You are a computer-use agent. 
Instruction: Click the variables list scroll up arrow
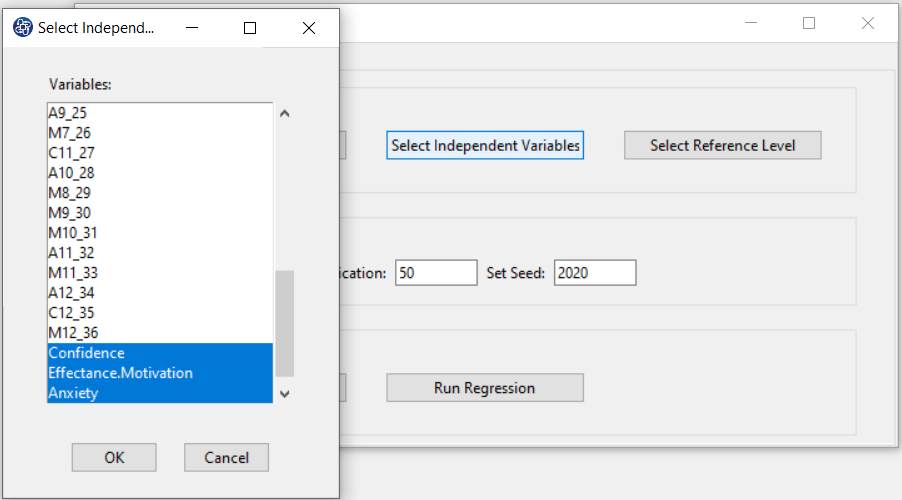tap(284, 114)
